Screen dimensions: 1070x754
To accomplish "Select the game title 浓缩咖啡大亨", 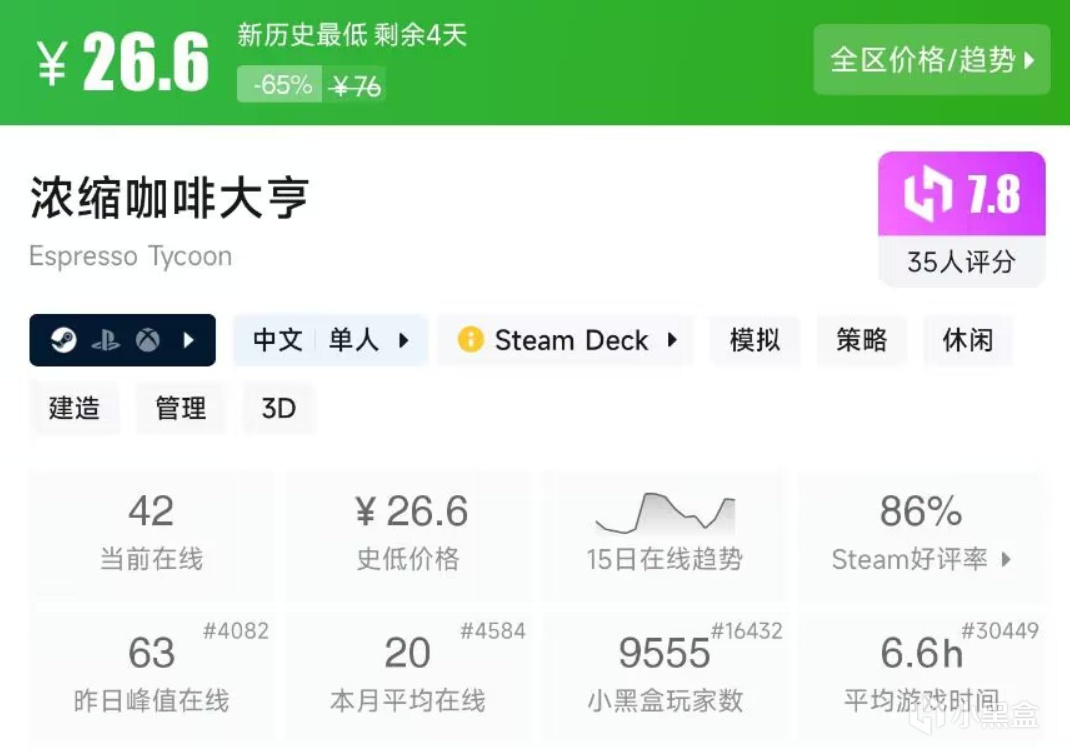I will pyautogui.click(x=169, y=198).
